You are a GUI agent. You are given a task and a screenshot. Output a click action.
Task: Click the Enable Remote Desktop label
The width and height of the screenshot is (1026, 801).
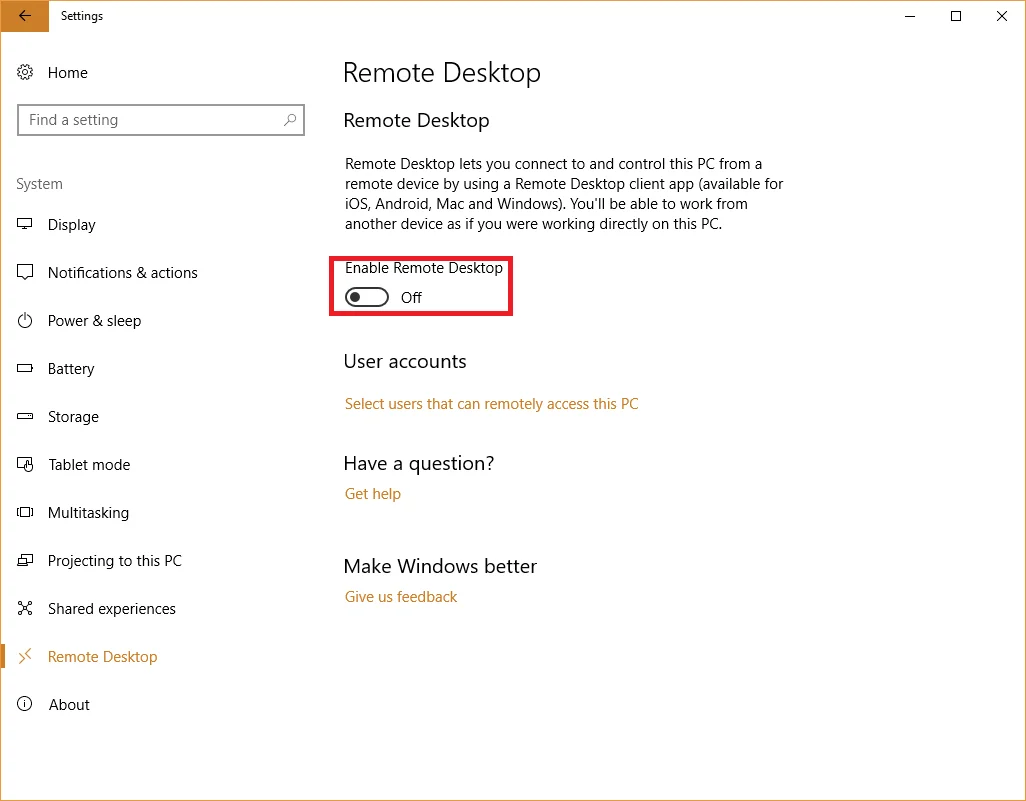(423, 268)
